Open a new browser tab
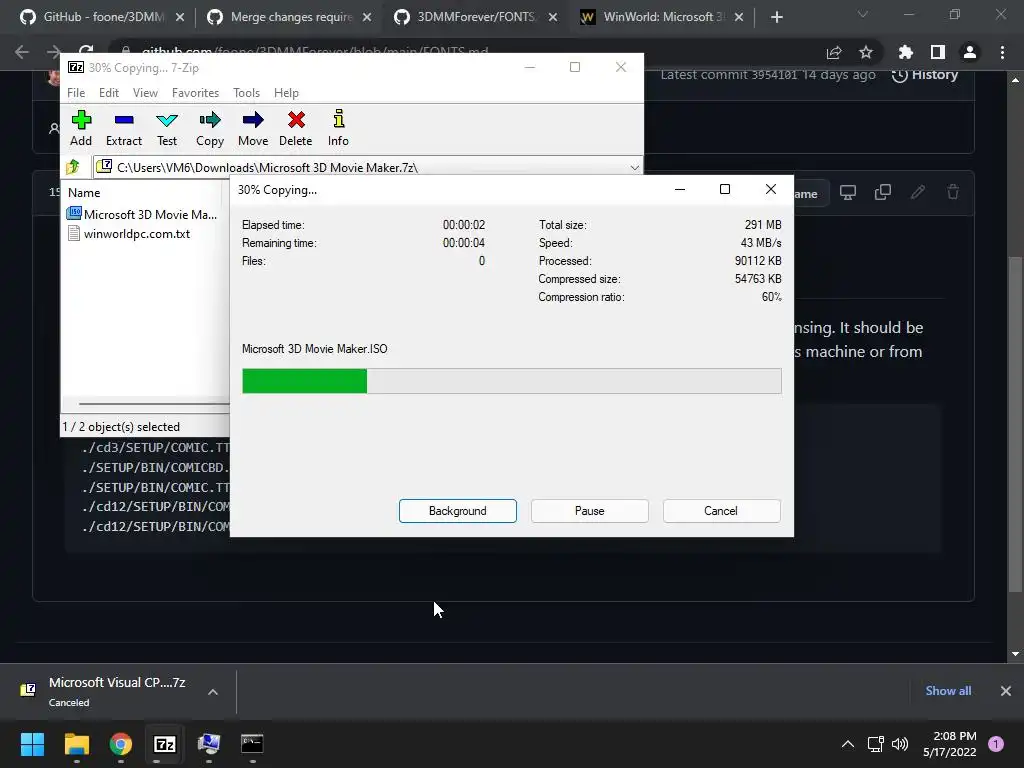 click(776, 17)
